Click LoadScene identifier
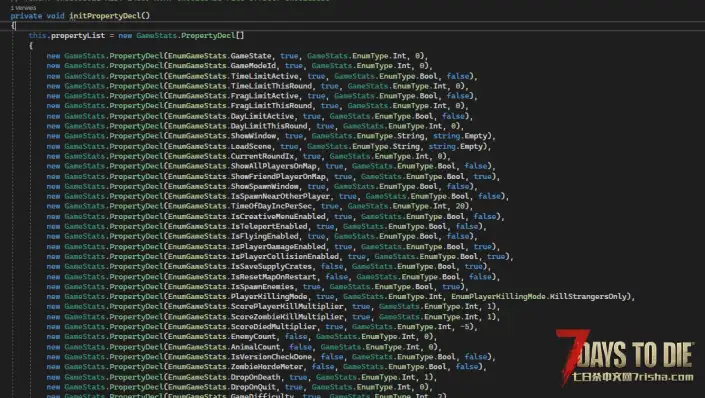Viewport: 705px width, 398px height. (251, 146)
